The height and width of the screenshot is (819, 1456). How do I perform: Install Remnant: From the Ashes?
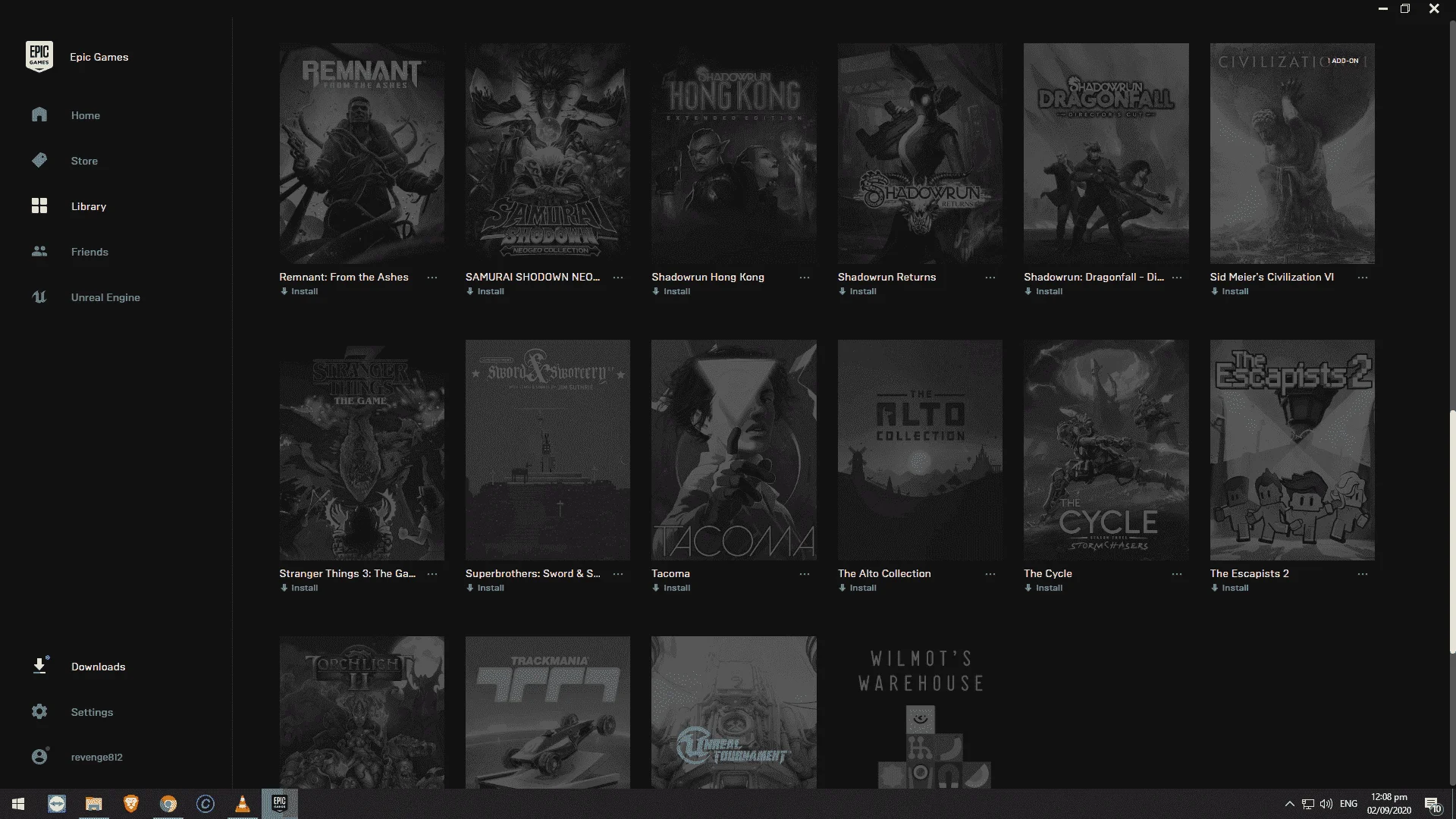(x=299, y=291)
